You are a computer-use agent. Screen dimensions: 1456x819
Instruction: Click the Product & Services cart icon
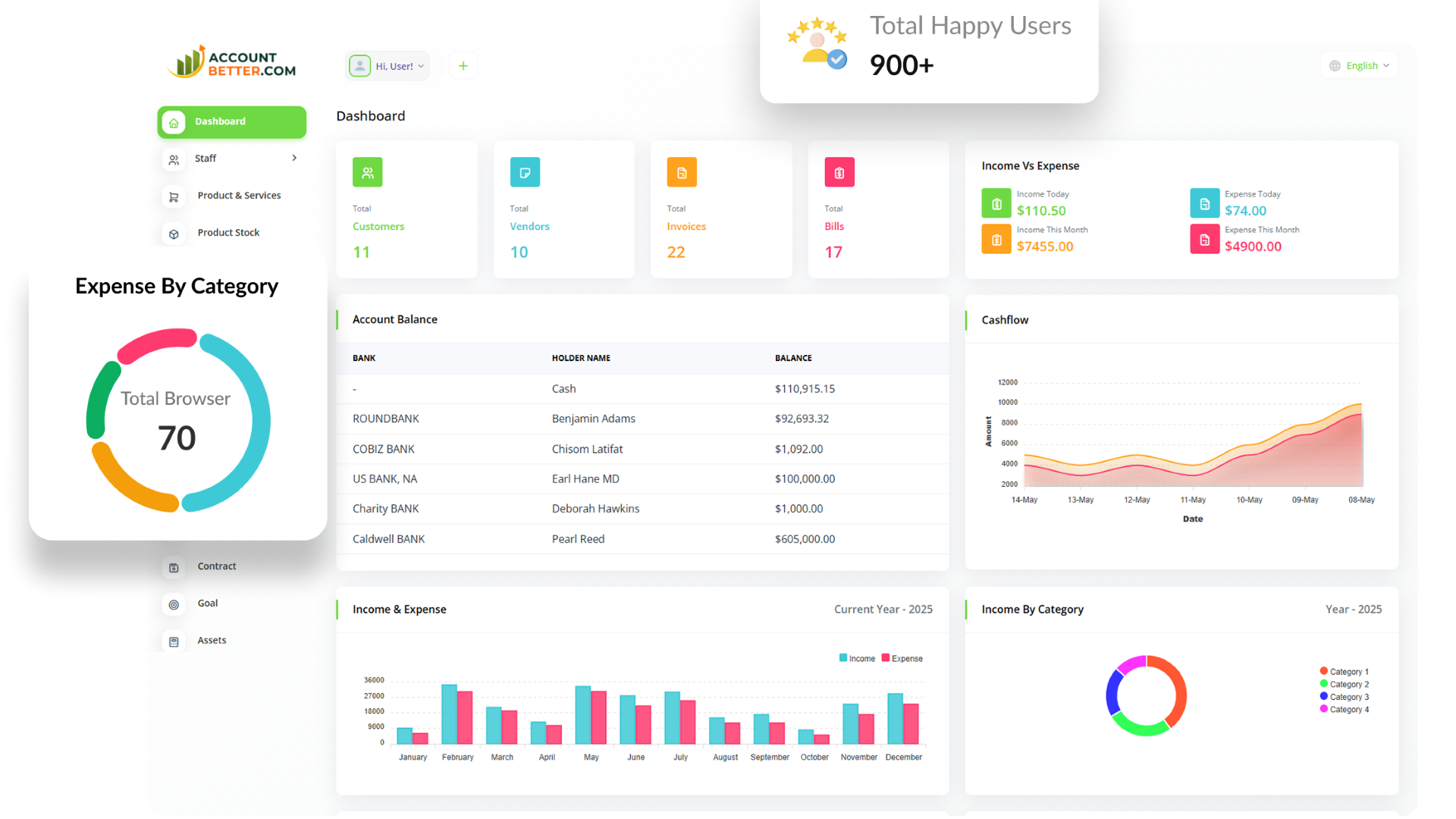174,196
